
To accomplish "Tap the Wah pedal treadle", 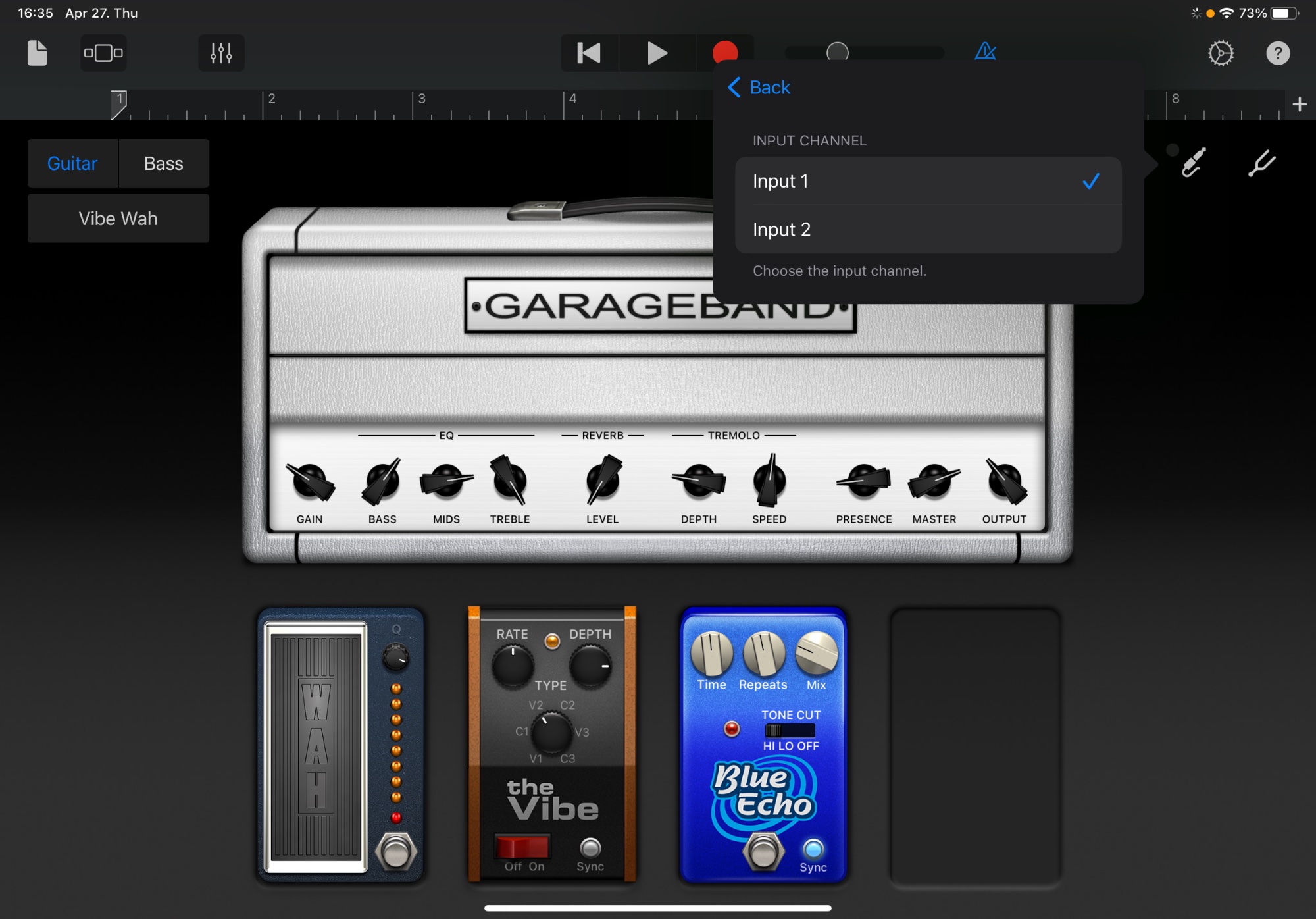I will [x=316, y=747].
